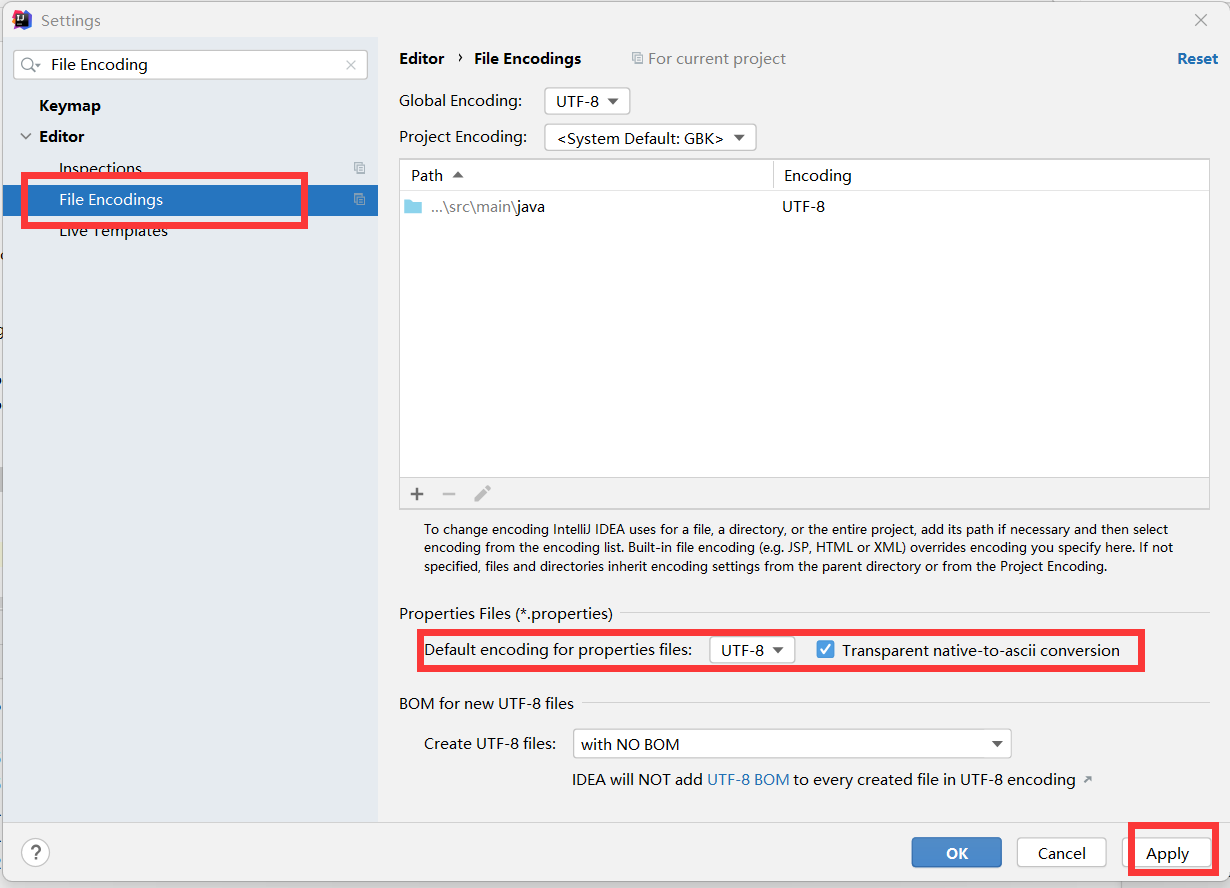Toggle Transparent native-to-ascii conversion checkbox

click(x=825, y=650)
